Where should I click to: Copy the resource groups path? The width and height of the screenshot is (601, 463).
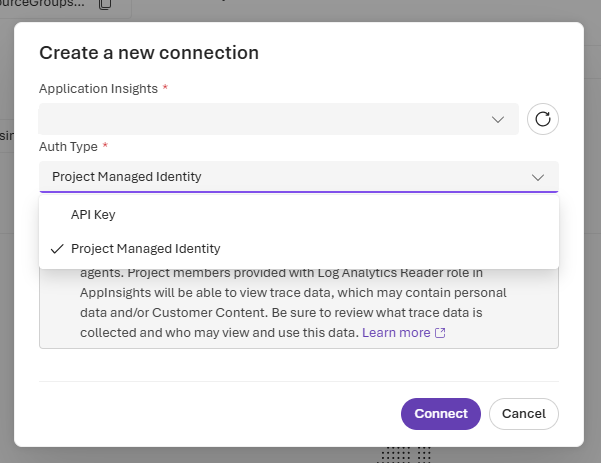[x=105, y=4]
